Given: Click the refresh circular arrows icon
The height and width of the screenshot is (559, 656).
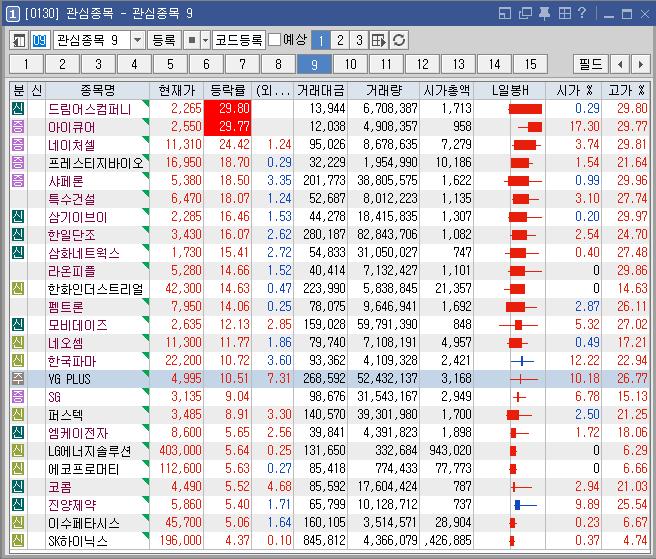Looking at the screenshot, I should [399, 41].
